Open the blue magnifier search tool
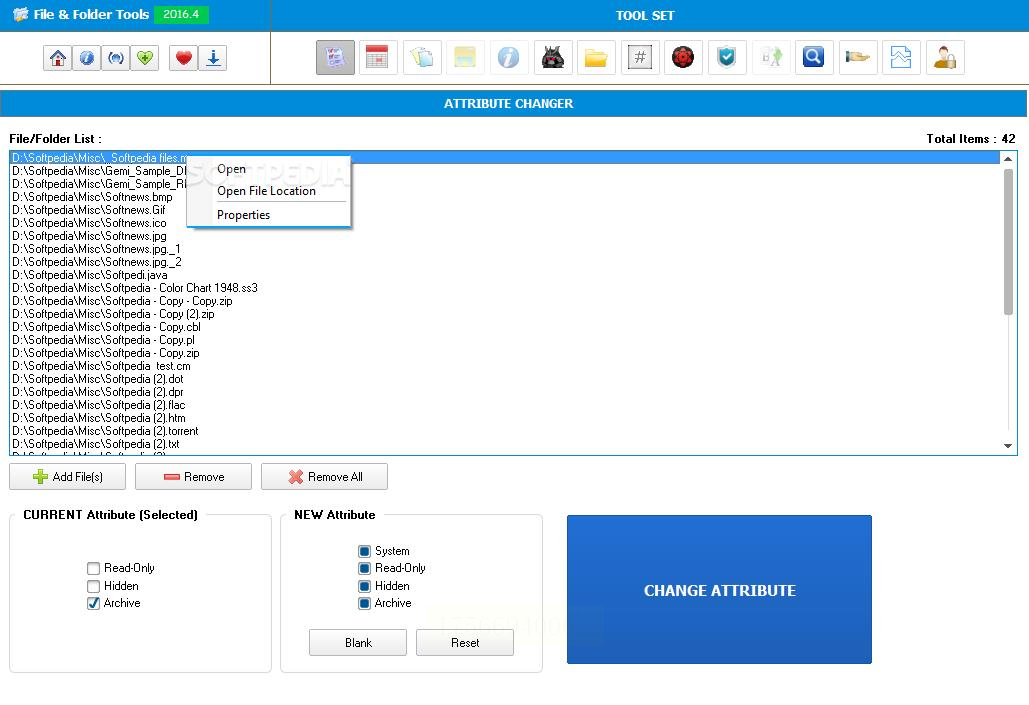 [x=814, y=57]
